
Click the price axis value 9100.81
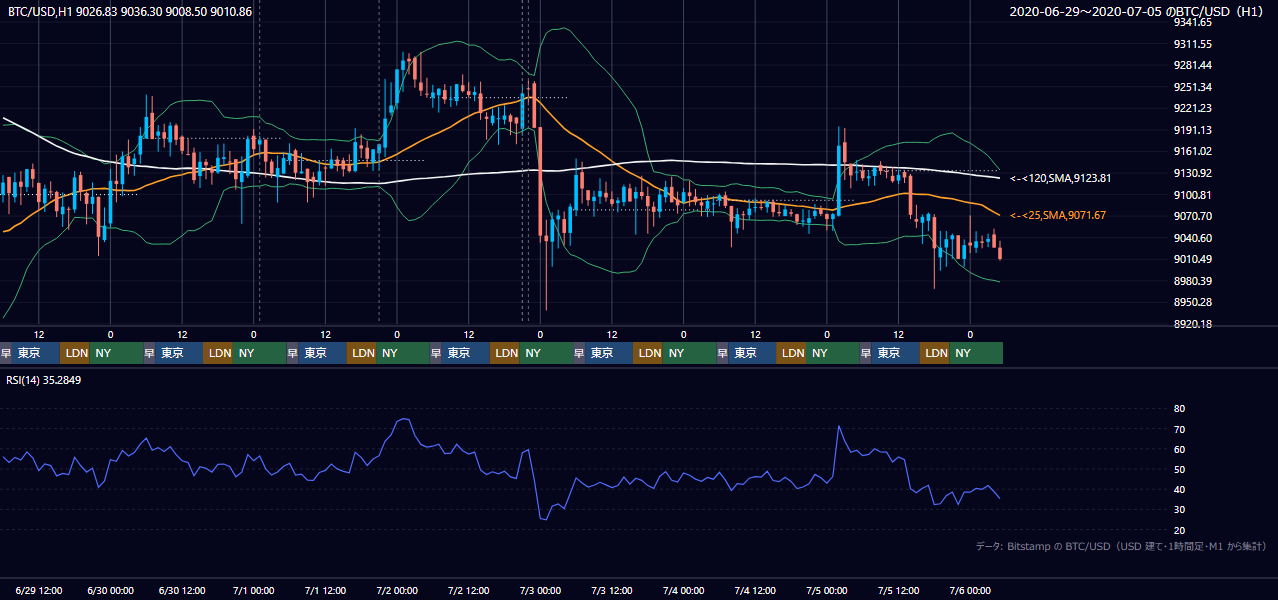point(1192,195)
